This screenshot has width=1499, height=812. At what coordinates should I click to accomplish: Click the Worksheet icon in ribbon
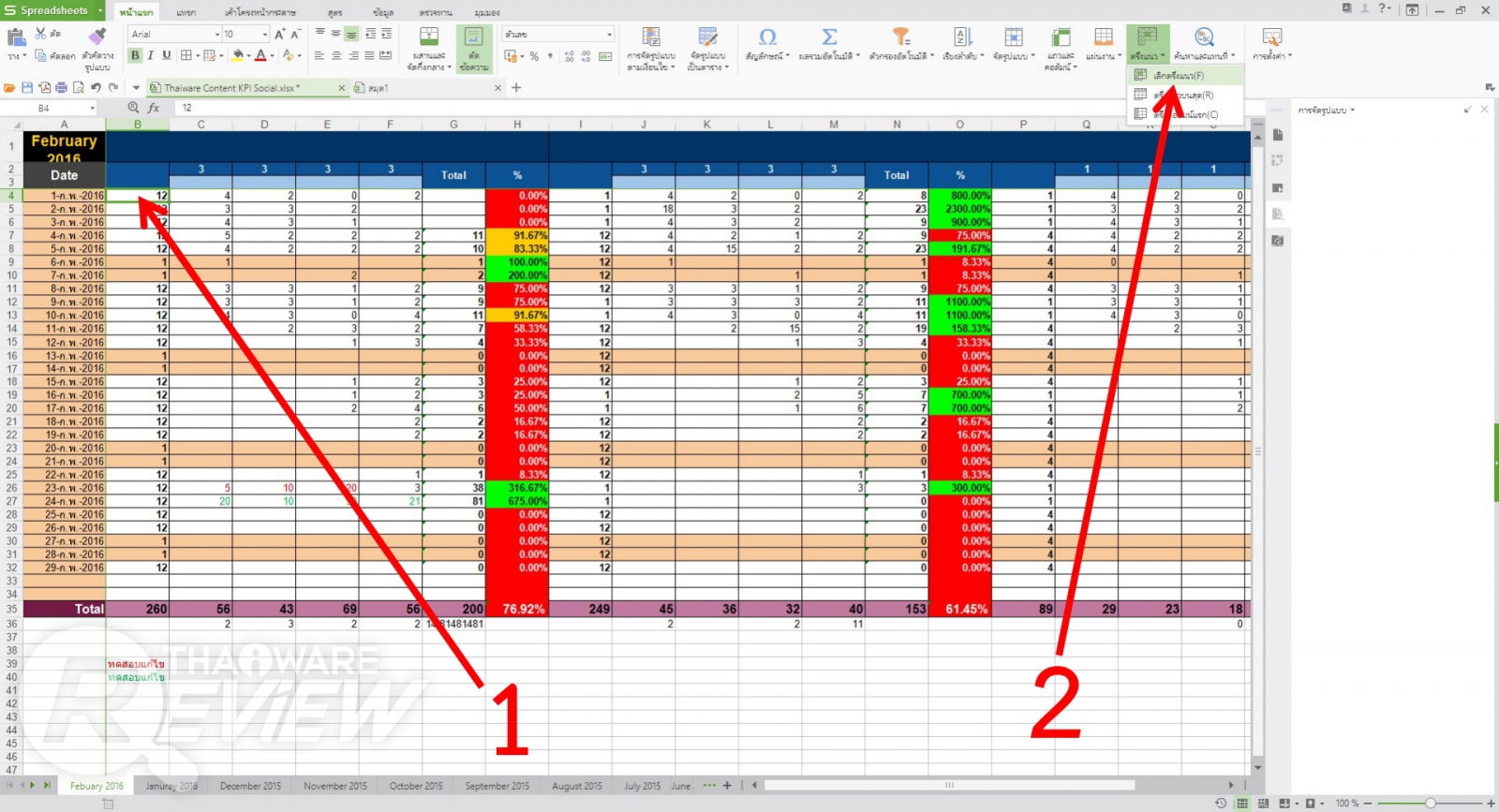click(x=1104, y=37)
